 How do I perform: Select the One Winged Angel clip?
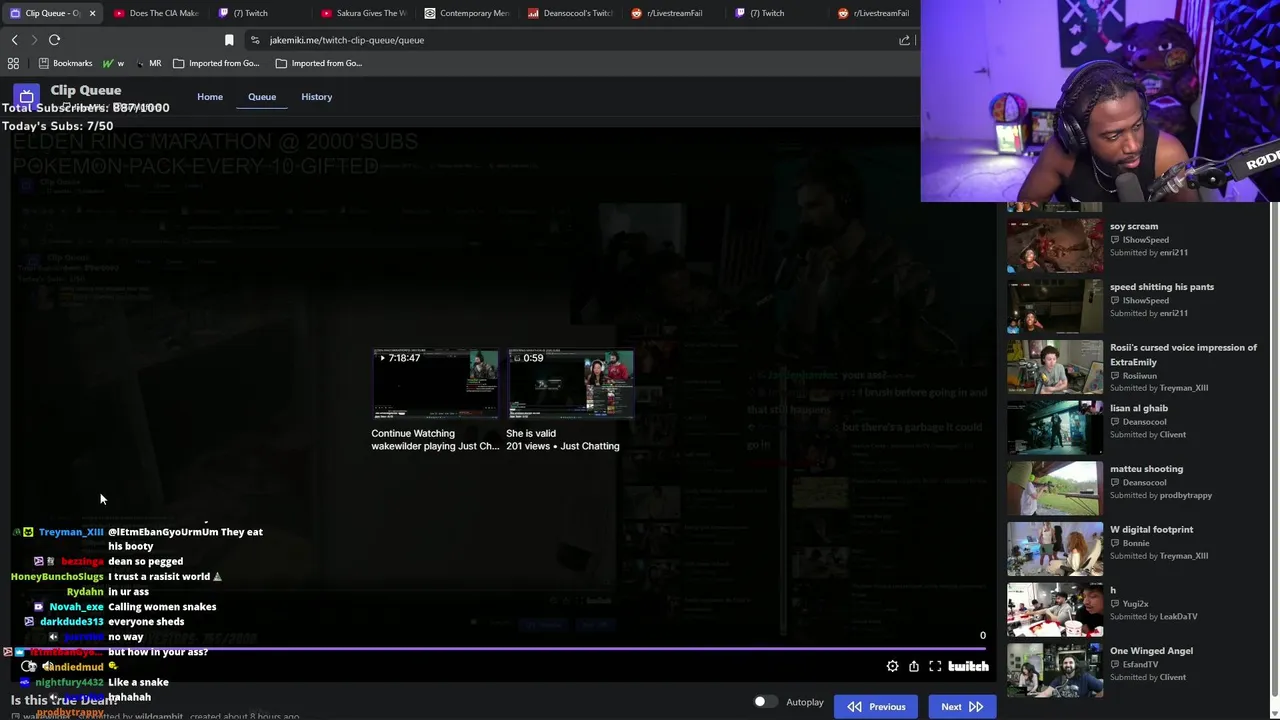tap(1136, 670)
